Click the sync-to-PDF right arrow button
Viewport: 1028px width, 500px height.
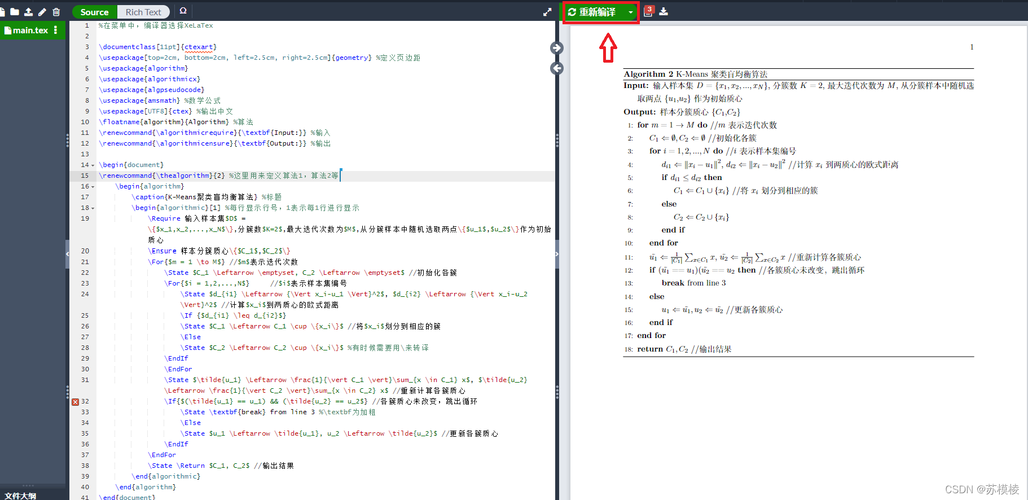click(558, 46)
